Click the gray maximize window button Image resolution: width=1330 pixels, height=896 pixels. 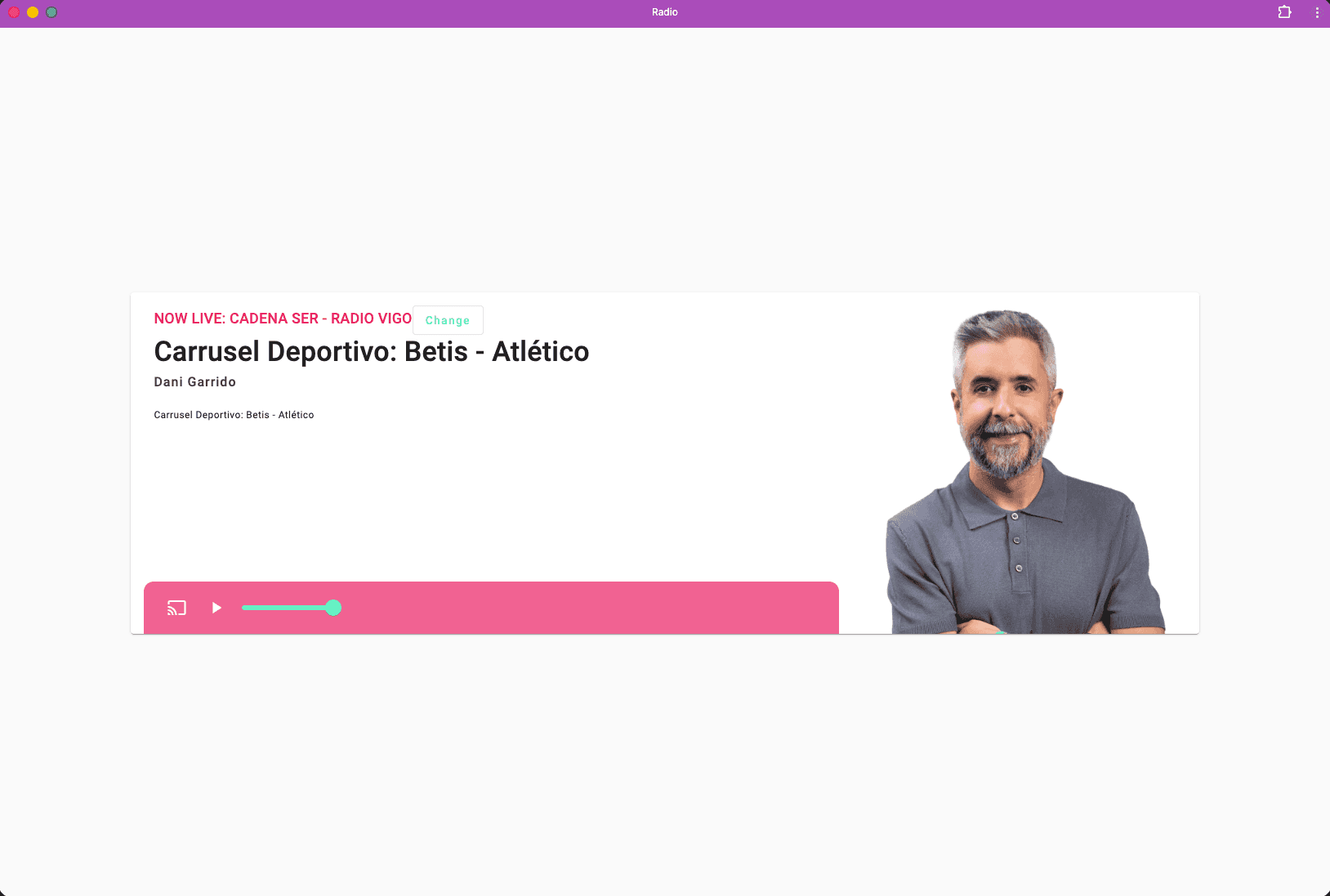pyautogui.click(x=51, y=12)
